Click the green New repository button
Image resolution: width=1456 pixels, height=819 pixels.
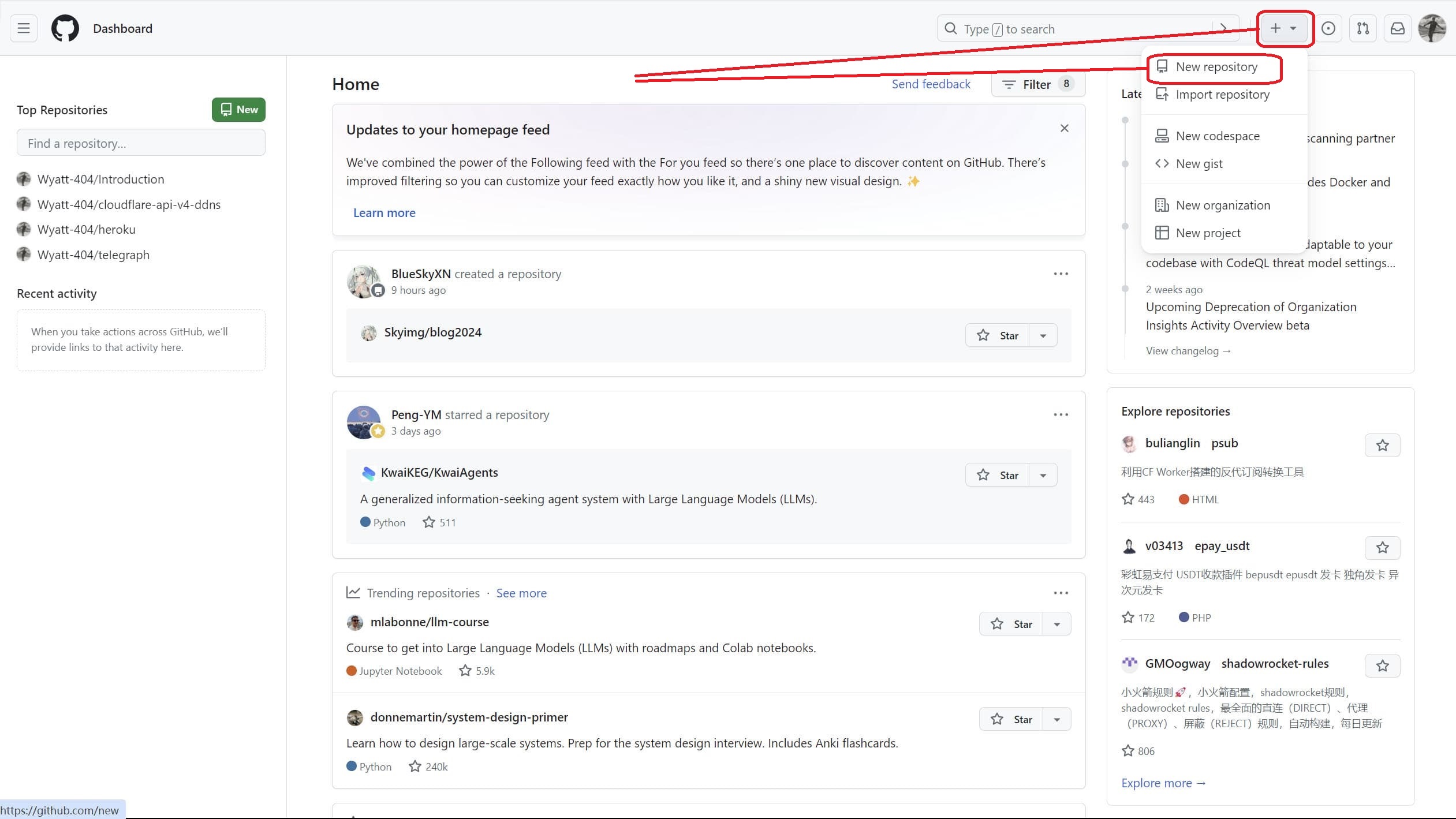(238, 110)
